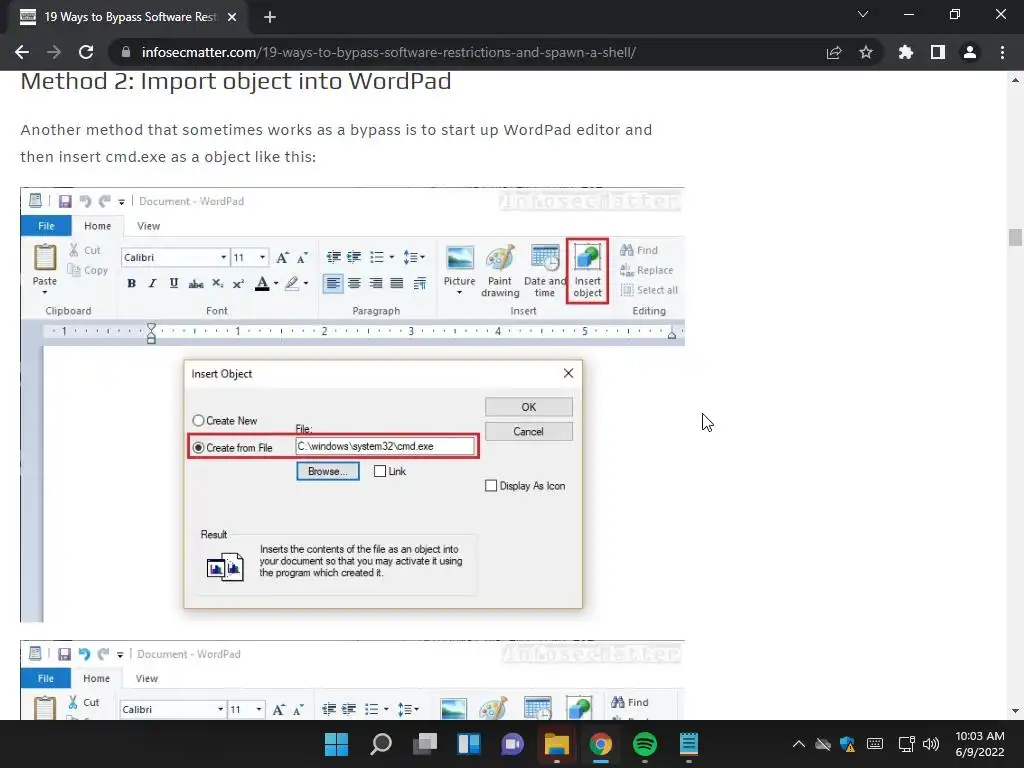Expand the Chrome tab search chevron

(x=863, y=14)
